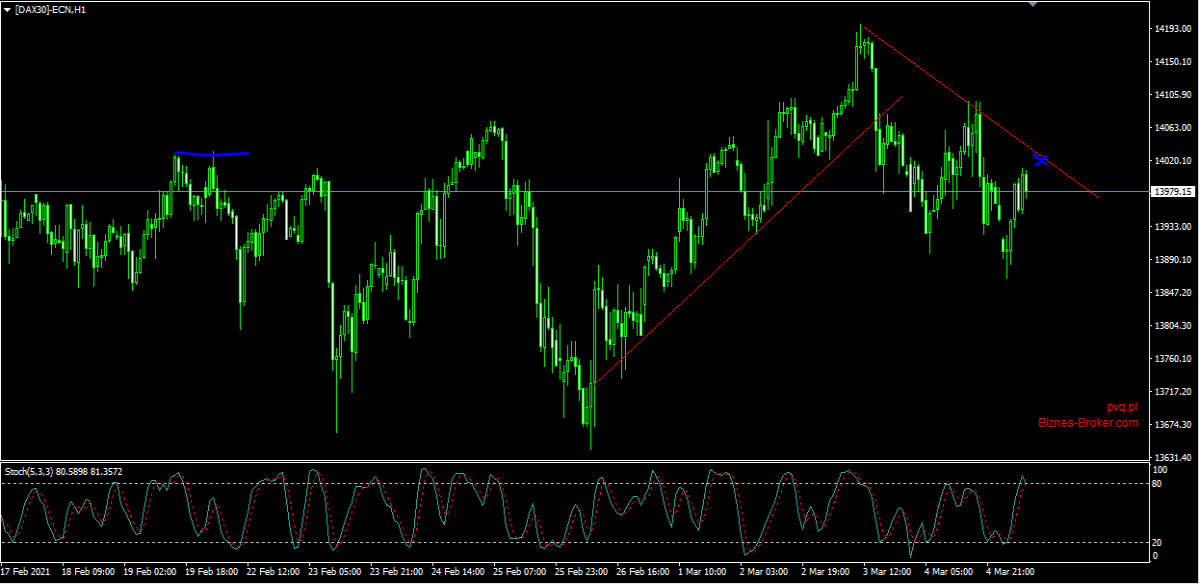
Task: Select the ascending red trendline
Action: pyautogui.click(x=748, y=240)
